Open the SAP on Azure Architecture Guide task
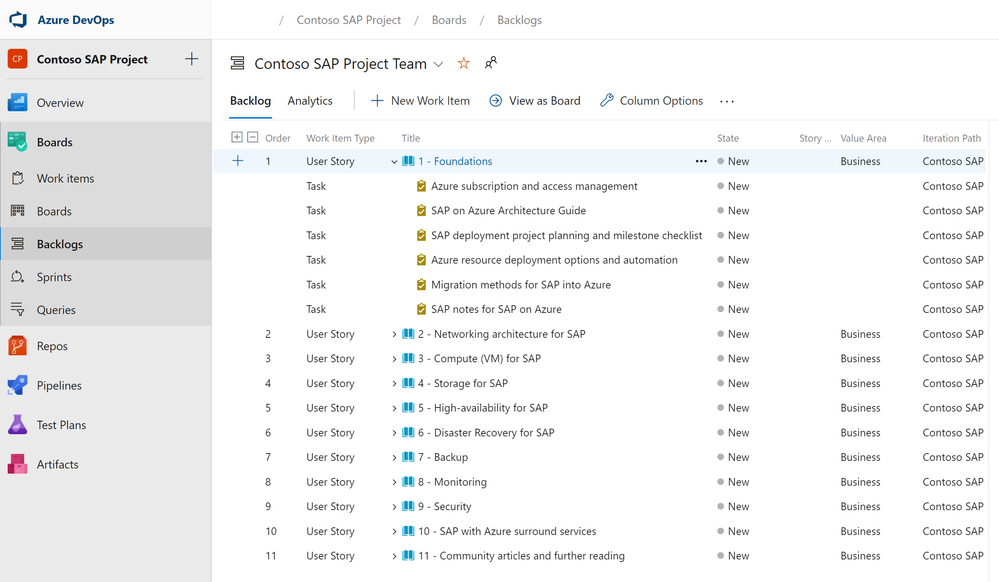The image size is (999, 582). point(508,211)
